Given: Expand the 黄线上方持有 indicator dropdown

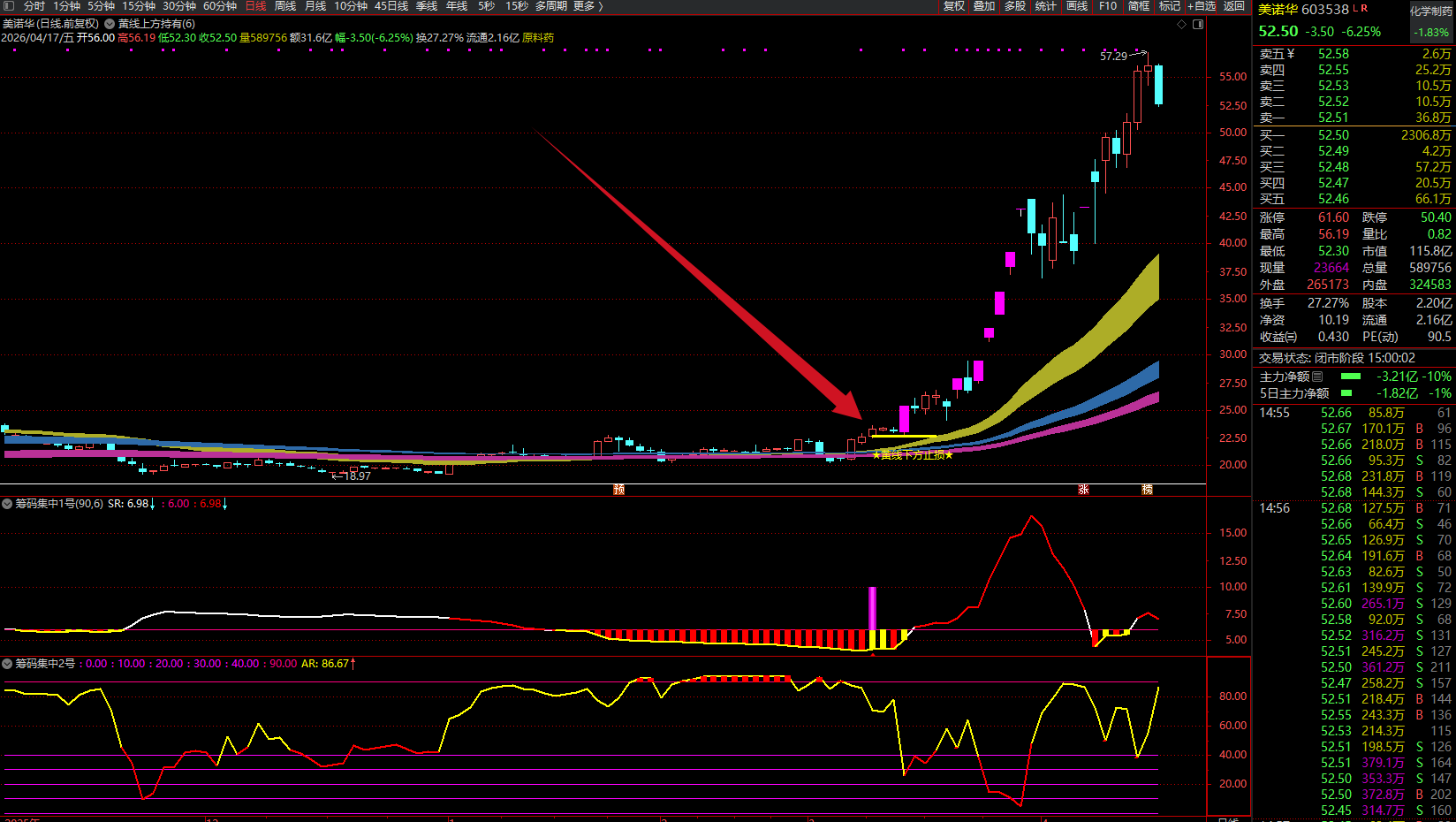Looking at the screenshot, I should pyautogui.click(x=110, y=24).
